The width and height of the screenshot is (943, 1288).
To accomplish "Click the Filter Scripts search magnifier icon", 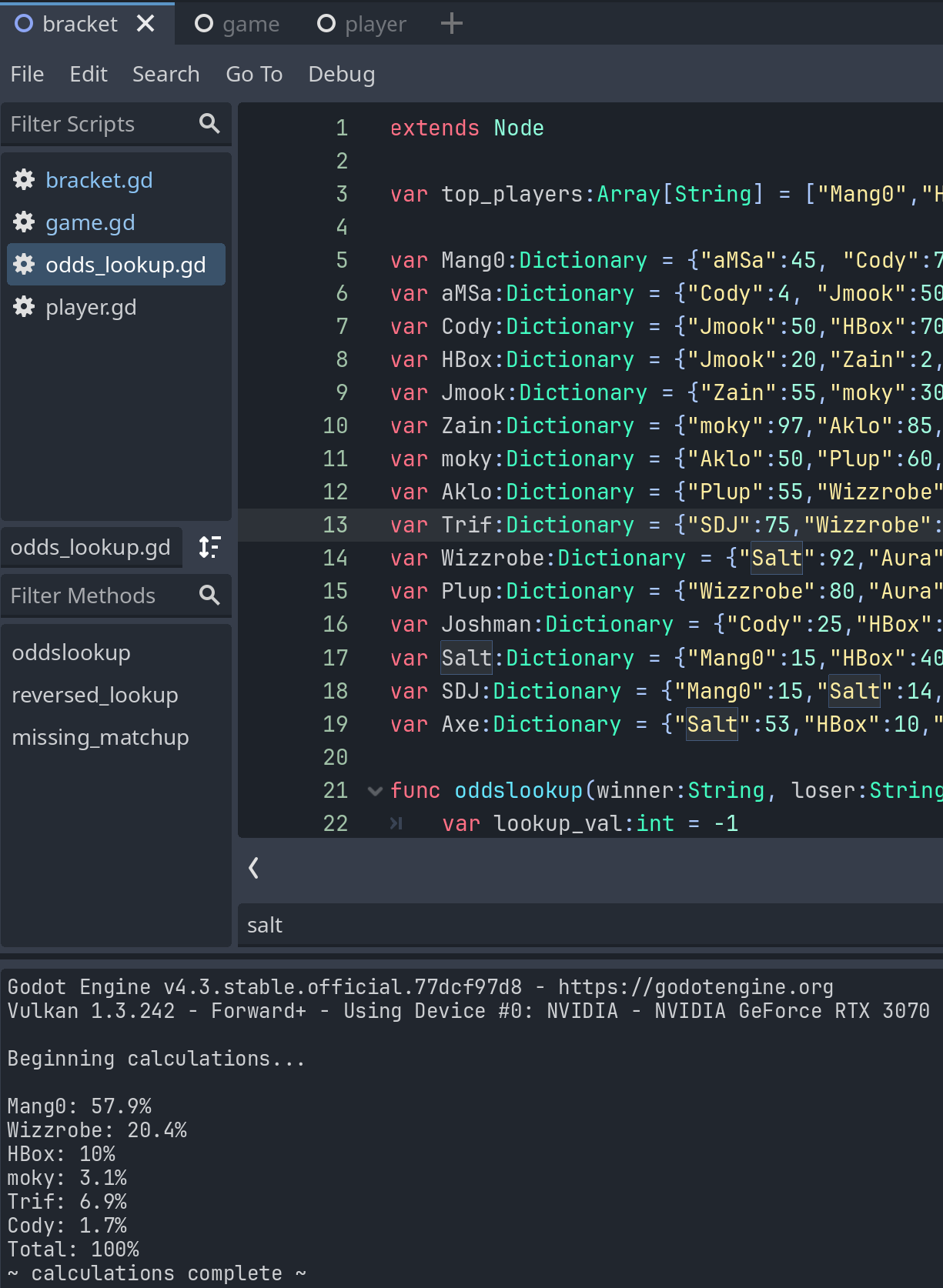I will pos(209,124).
